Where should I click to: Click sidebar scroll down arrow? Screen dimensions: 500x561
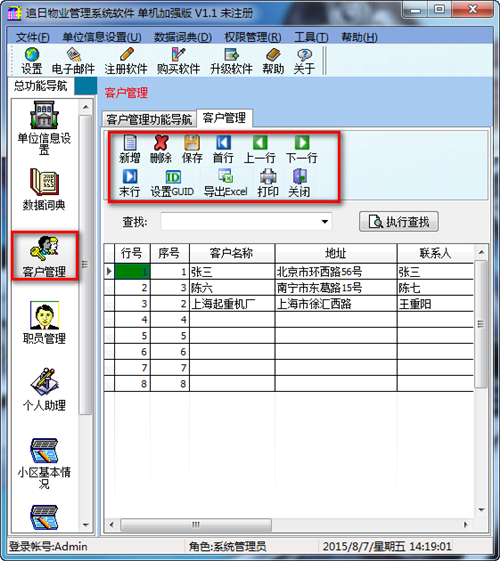[85, 525]
